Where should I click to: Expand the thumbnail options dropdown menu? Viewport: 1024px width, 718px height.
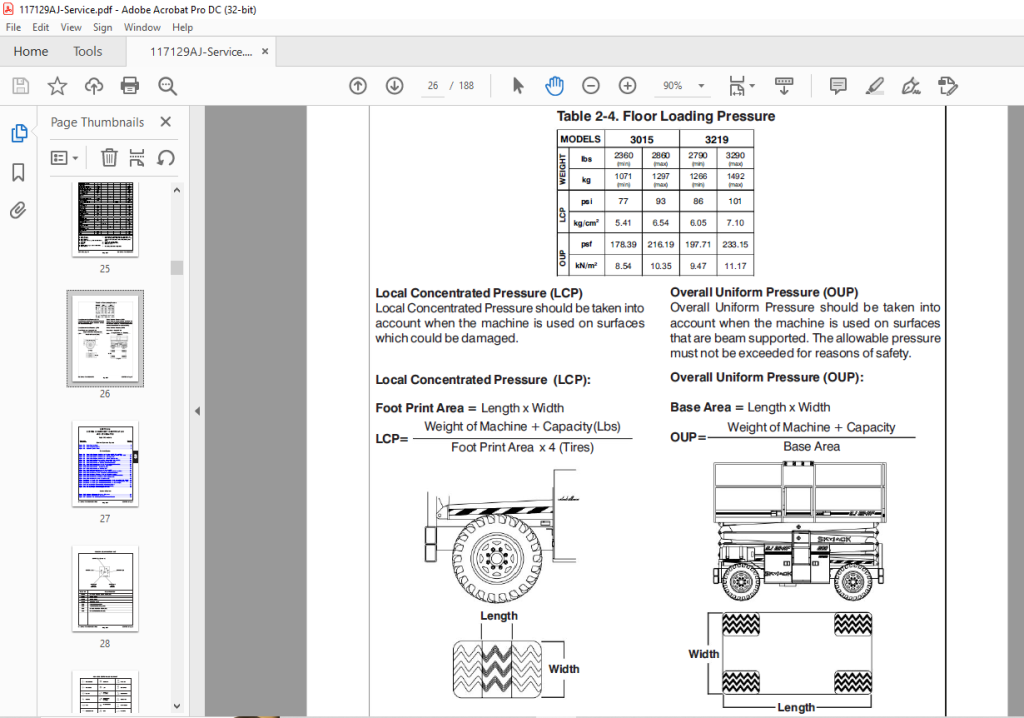click(x=65, y=158)
